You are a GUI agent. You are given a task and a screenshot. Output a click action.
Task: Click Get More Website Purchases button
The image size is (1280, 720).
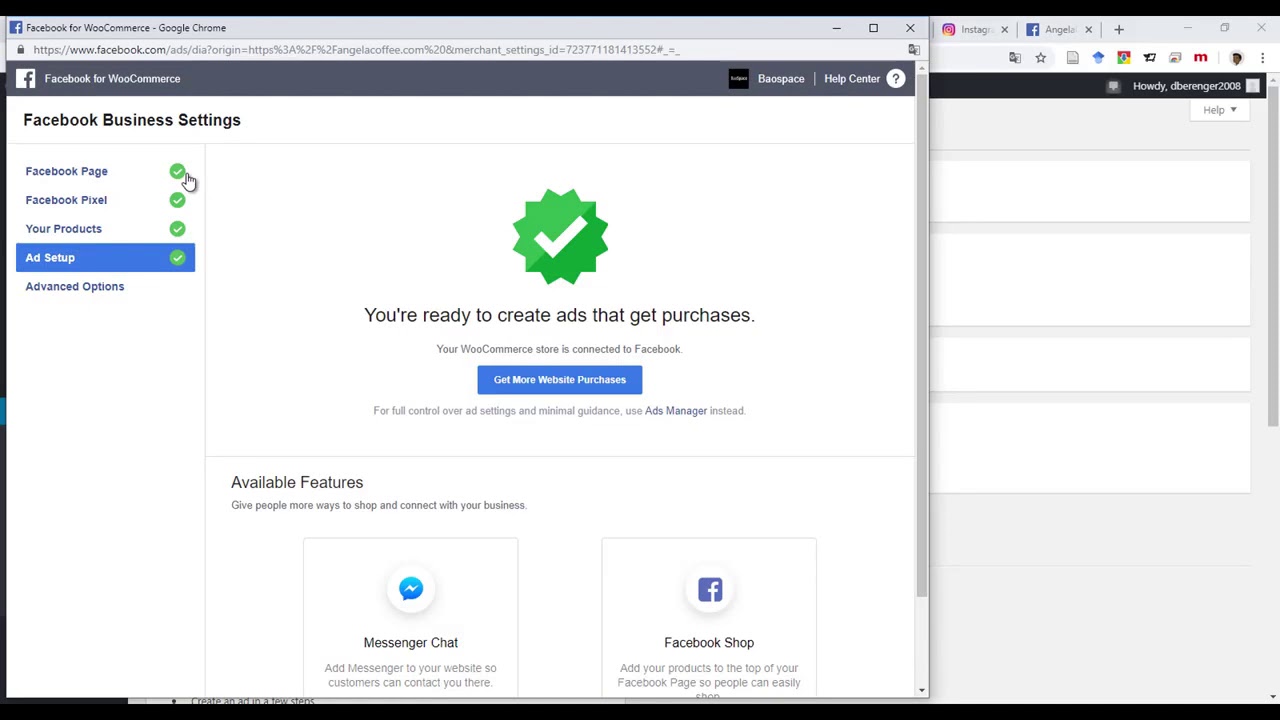click(560, 380)
